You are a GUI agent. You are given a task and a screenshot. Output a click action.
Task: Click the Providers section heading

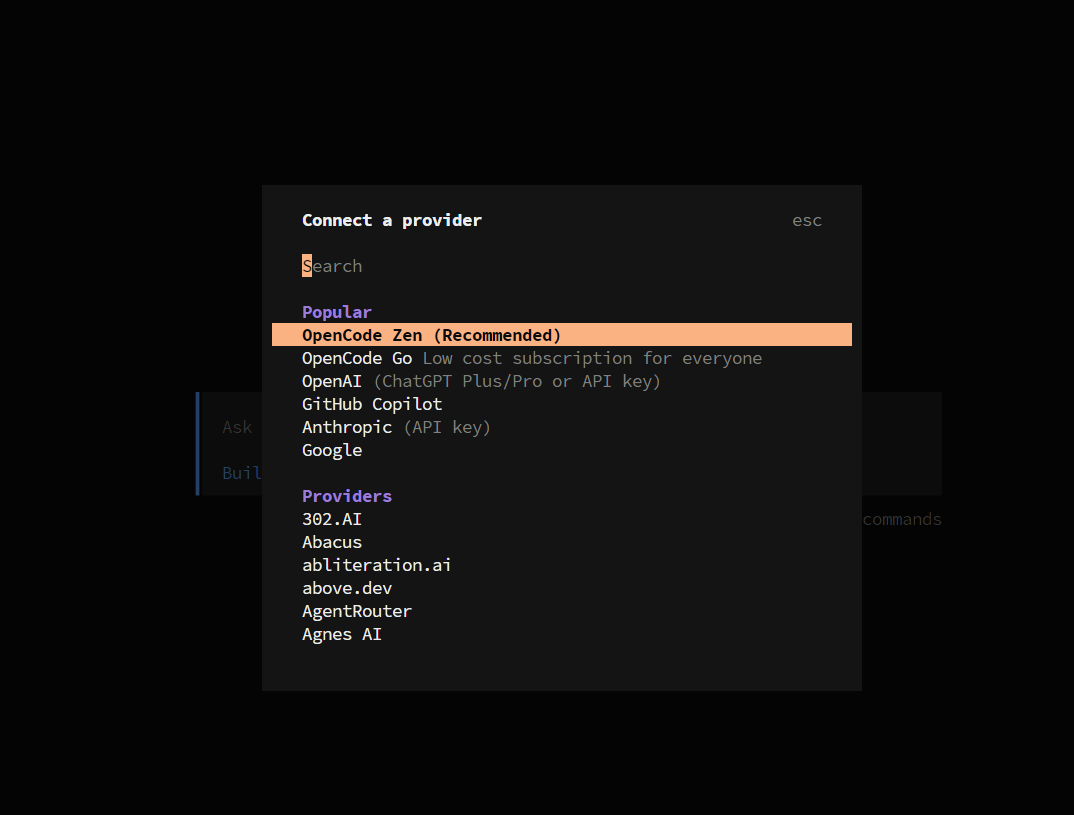click(347, 496)
